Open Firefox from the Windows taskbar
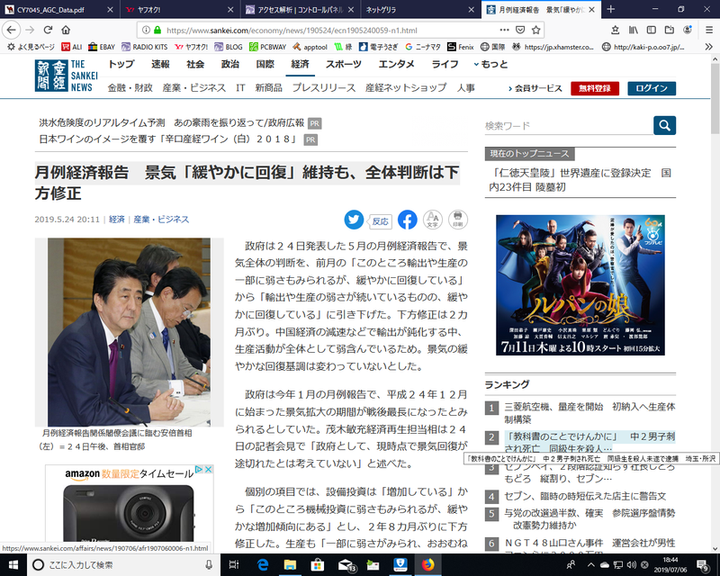The image size is (720, 576). tap(427, 565)
